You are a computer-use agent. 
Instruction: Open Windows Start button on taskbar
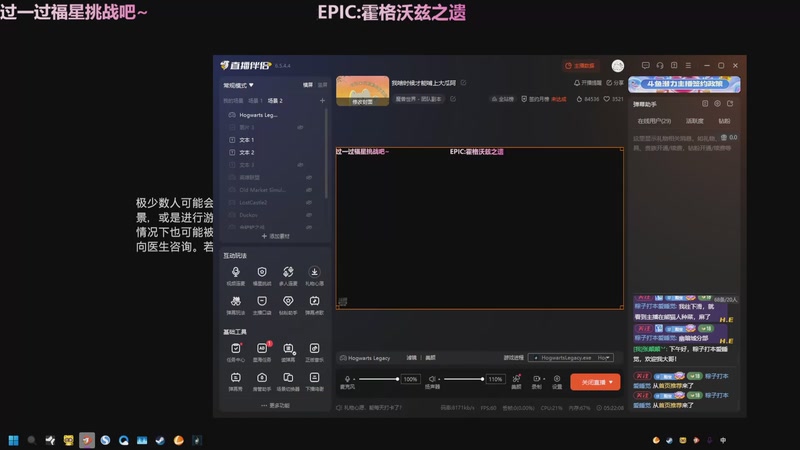tap(13, 440)
